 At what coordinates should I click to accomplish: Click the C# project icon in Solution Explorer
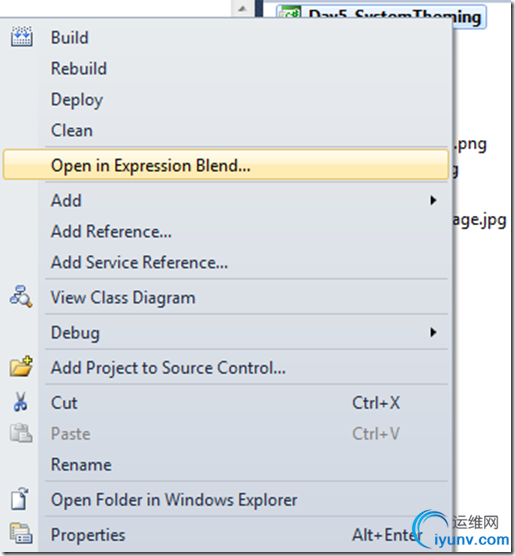point(289,13)
